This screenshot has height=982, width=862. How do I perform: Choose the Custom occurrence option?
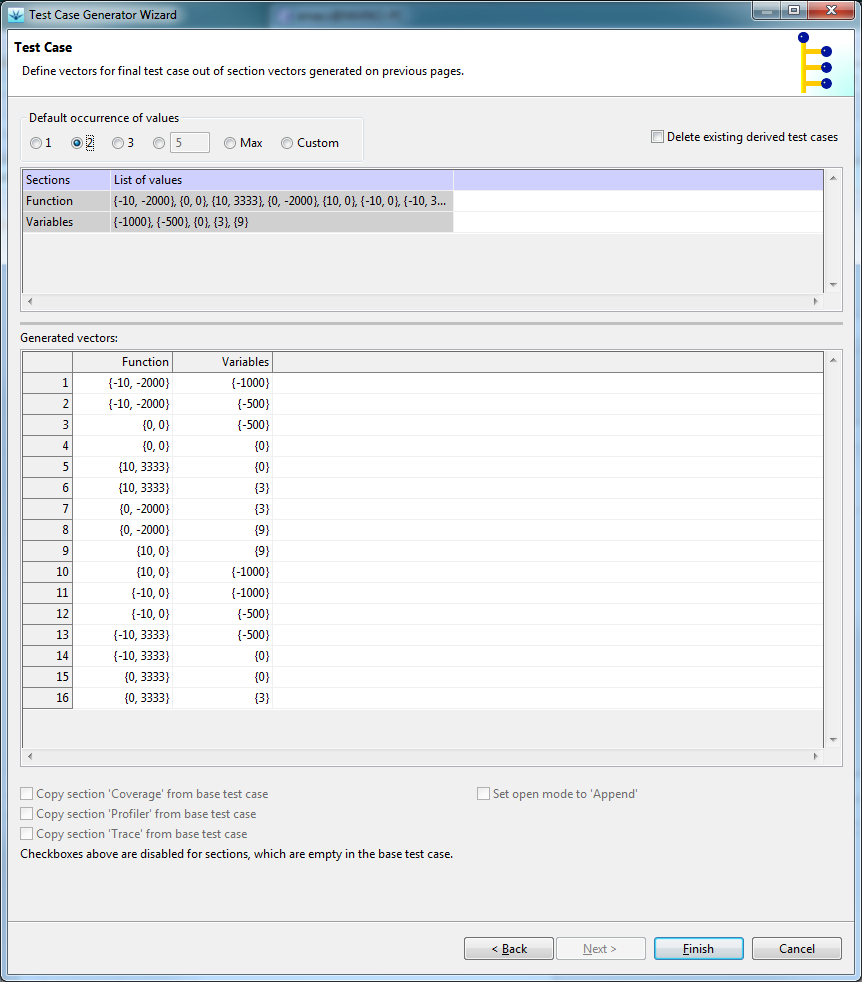pos(287,143)
